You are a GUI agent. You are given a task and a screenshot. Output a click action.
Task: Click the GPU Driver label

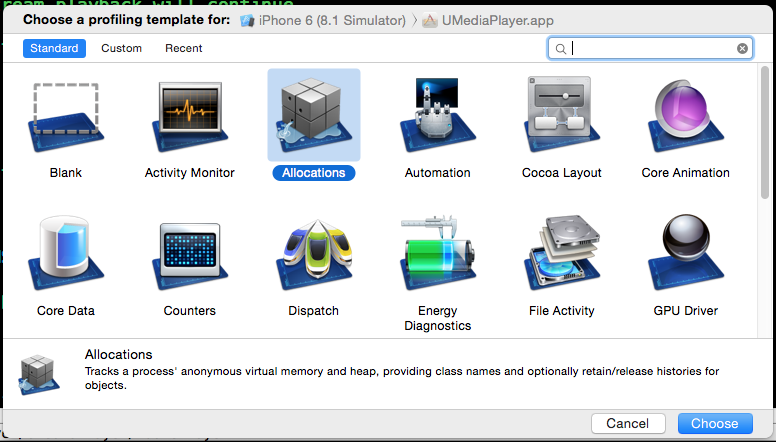[x=685, y=311]
